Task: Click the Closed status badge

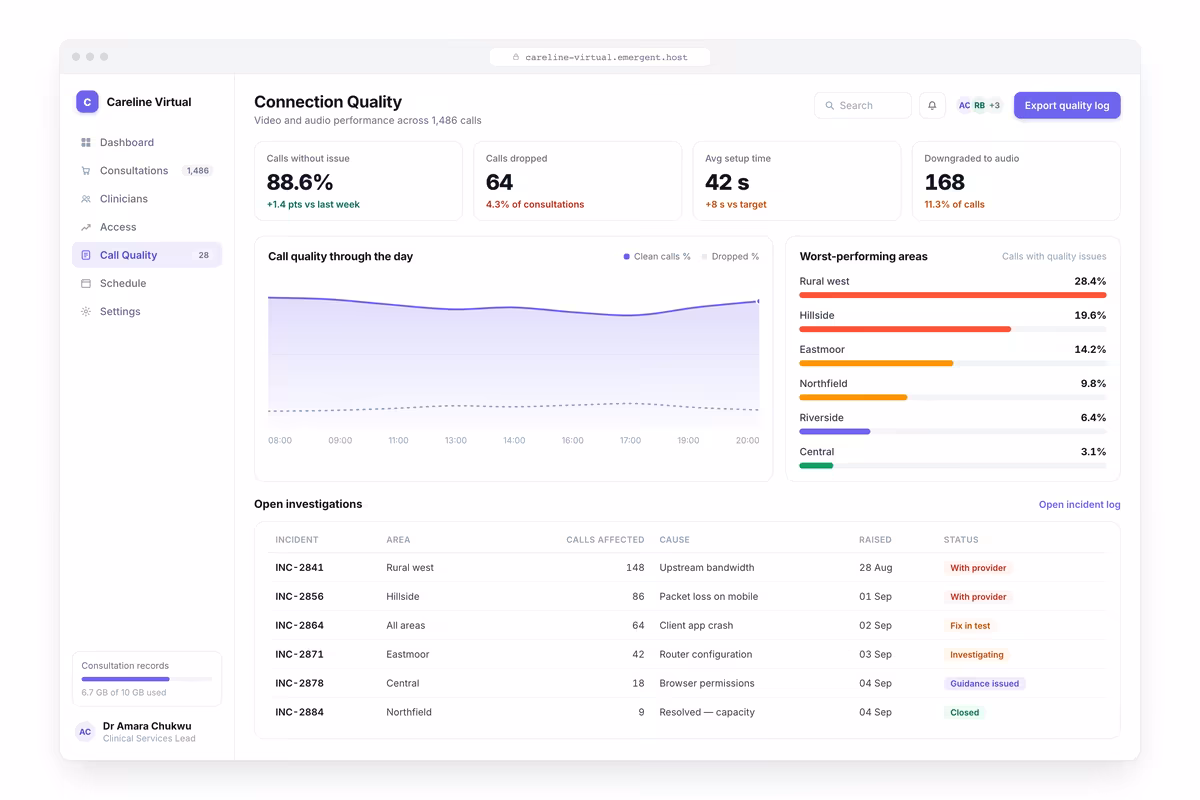Action: (965, 713)
